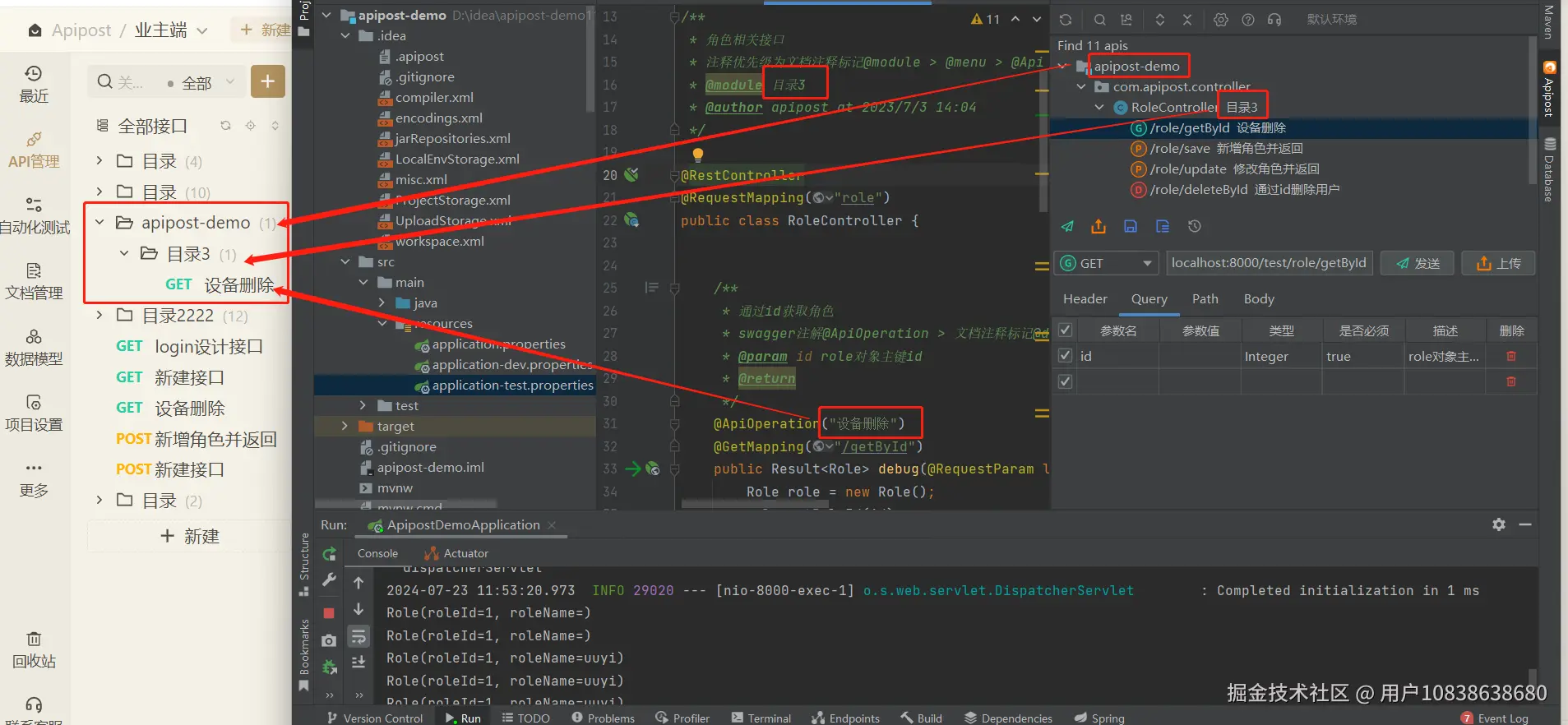Open the 业主端 project dropdown
The image size is (1568, 725).
click(171, 30)
